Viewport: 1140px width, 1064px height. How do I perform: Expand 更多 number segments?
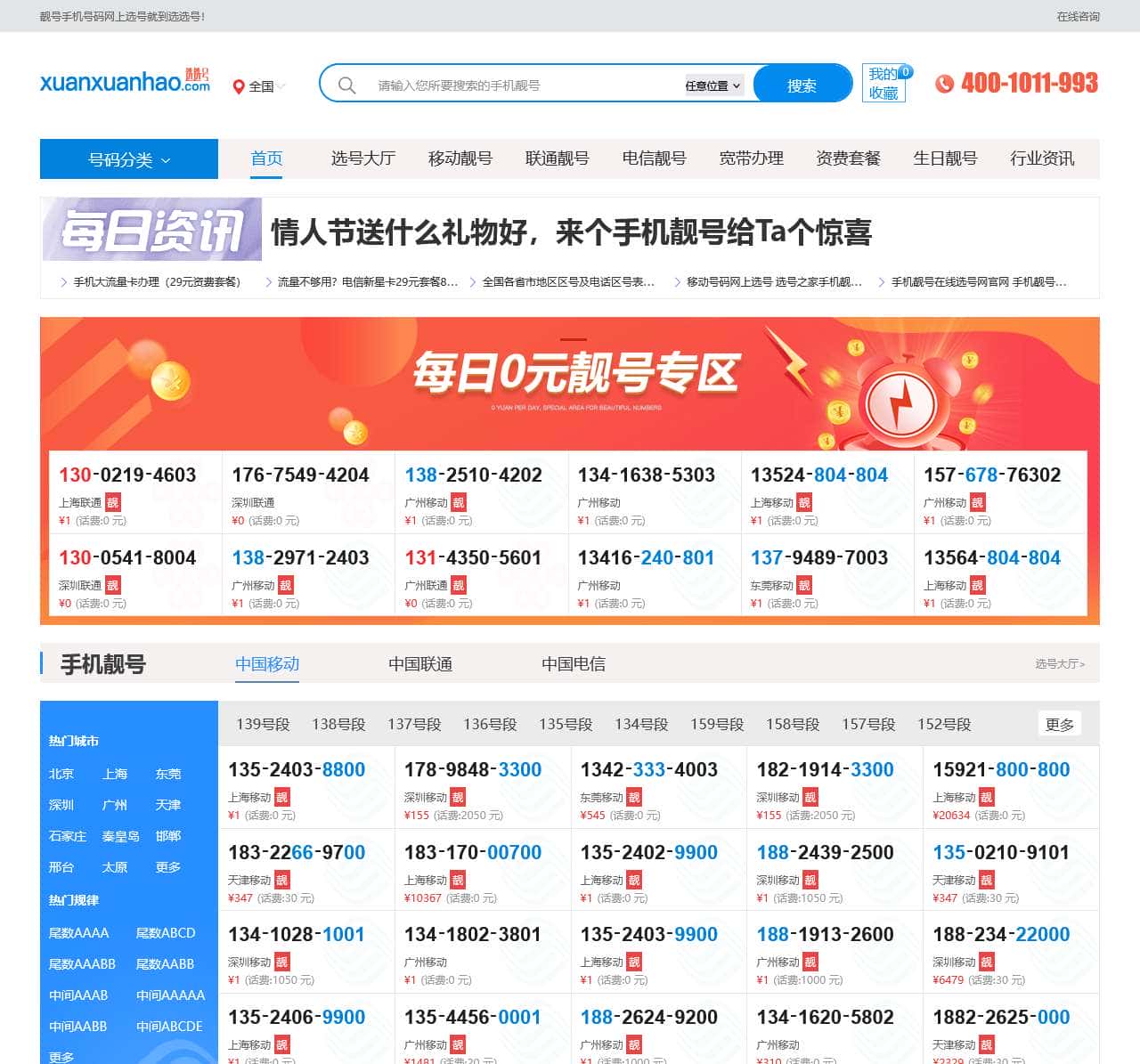coord(1060,724)
